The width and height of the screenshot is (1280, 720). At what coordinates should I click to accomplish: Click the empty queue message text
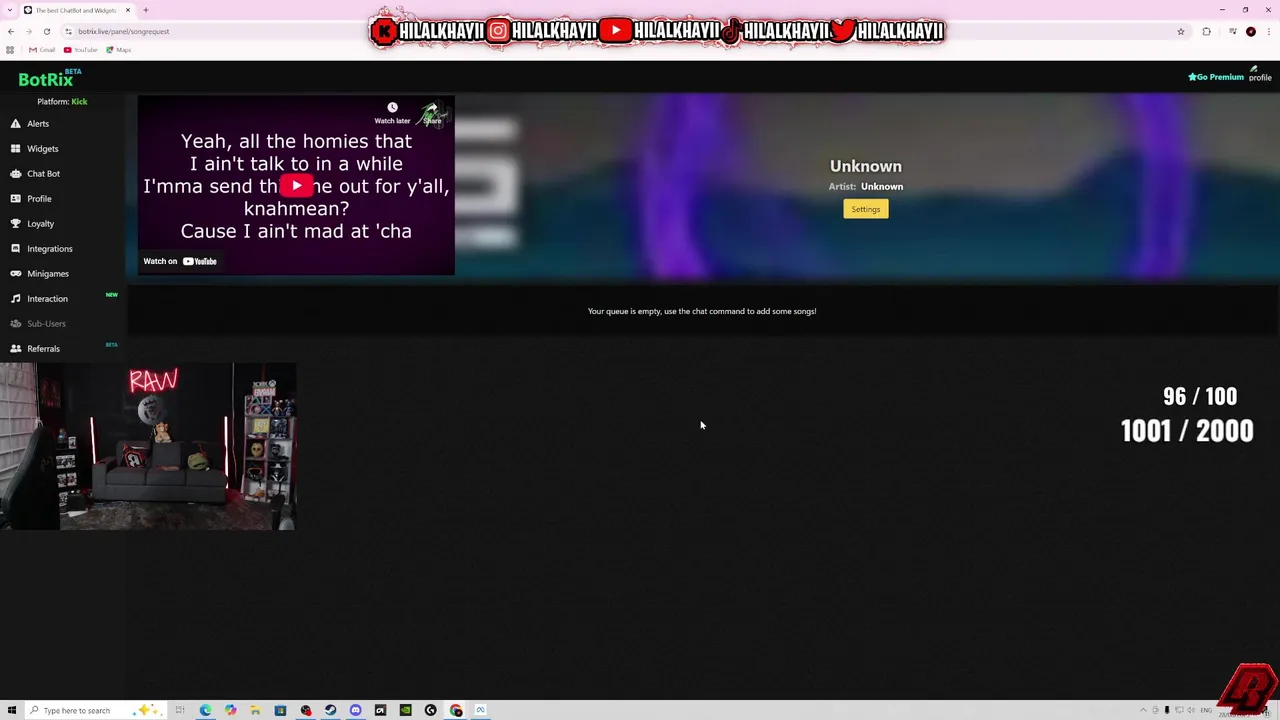pyautogui.click(x=702, y=311)
